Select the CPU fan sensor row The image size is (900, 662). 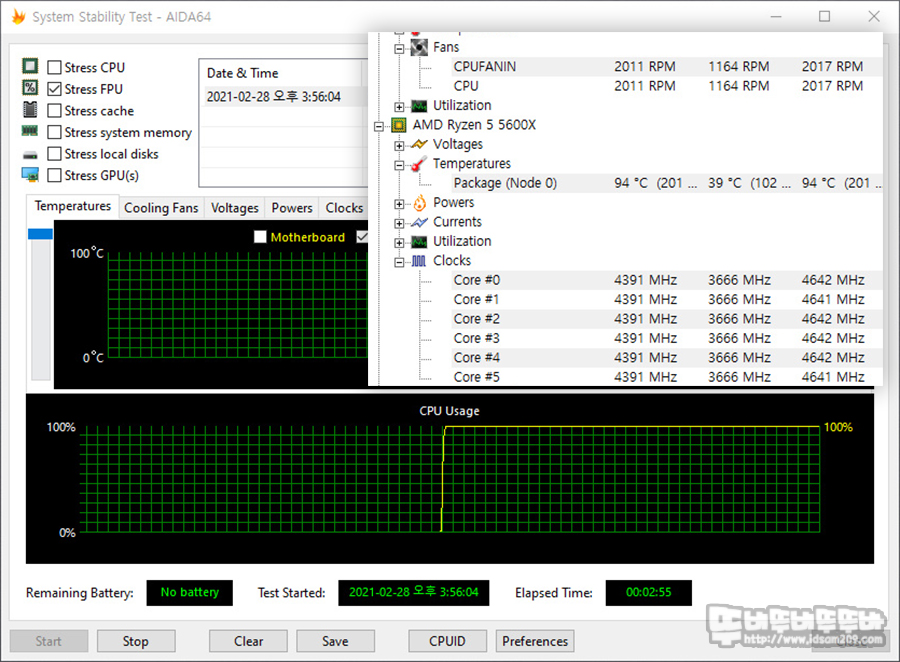tap(666, 86)
